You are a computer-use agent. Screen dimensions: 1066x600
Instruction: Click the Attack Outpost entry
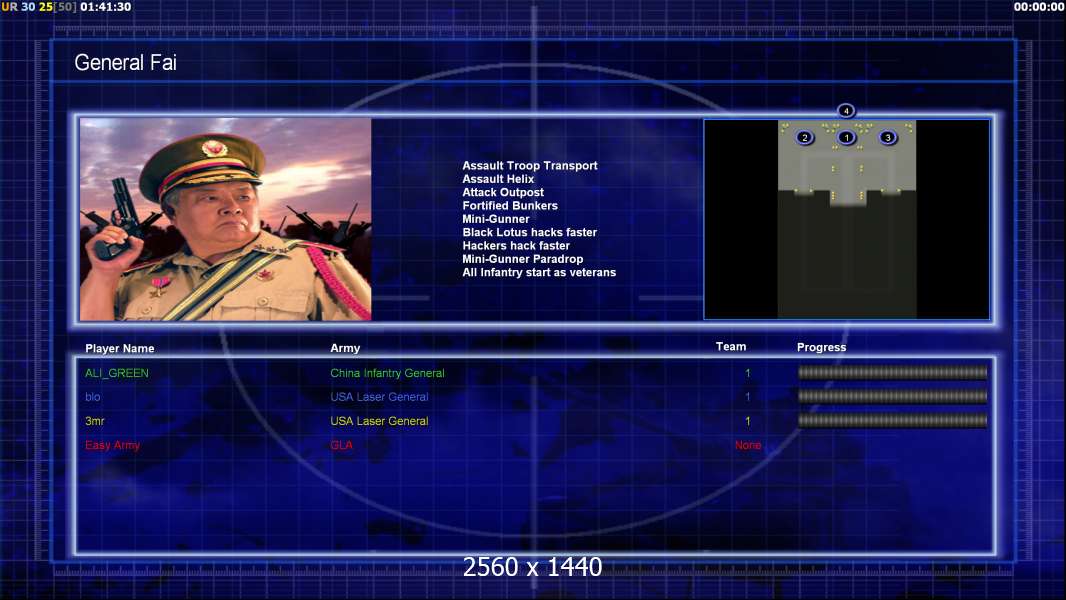[x=502, y=192]
